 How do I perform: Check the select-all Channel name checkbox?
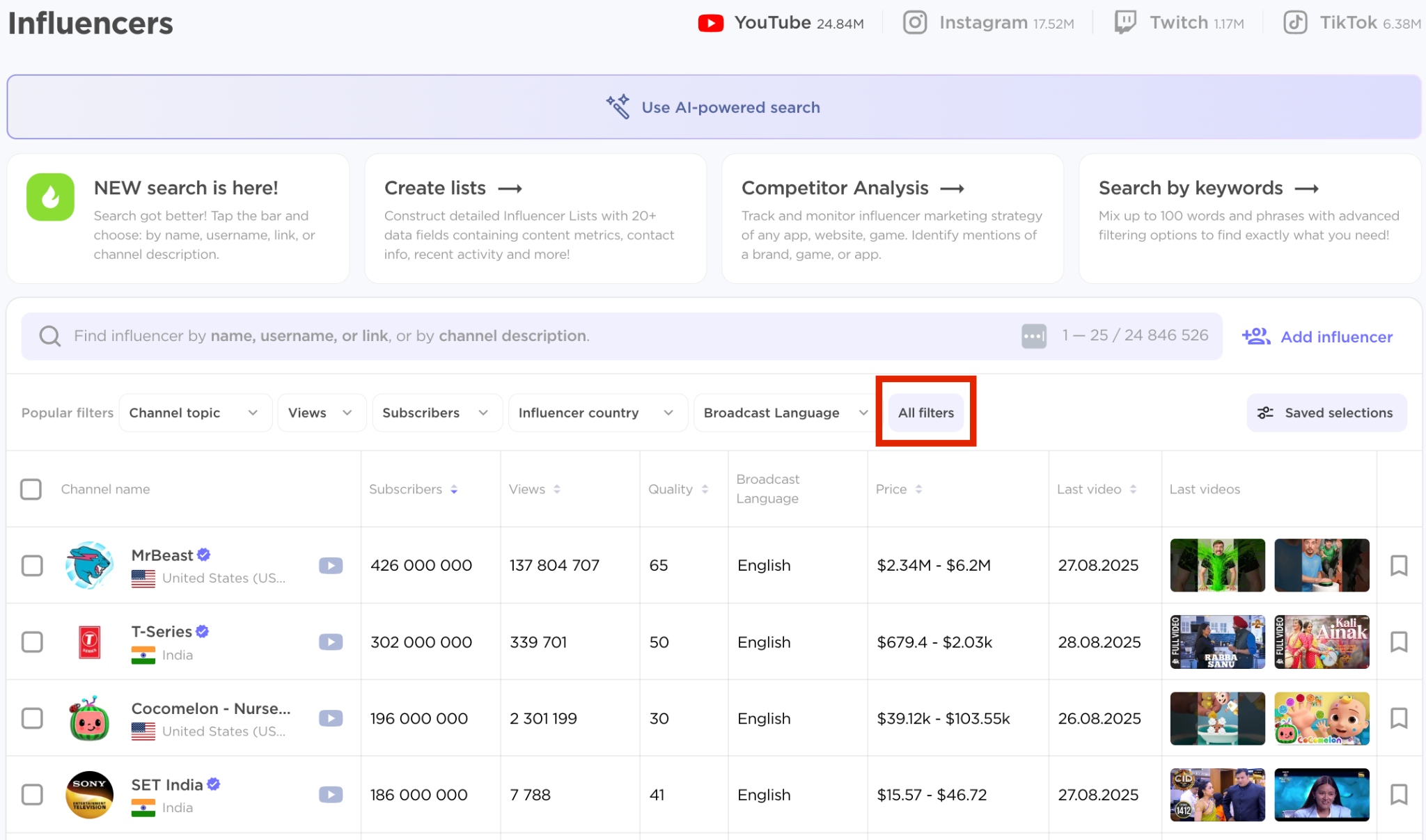(31, 489)
